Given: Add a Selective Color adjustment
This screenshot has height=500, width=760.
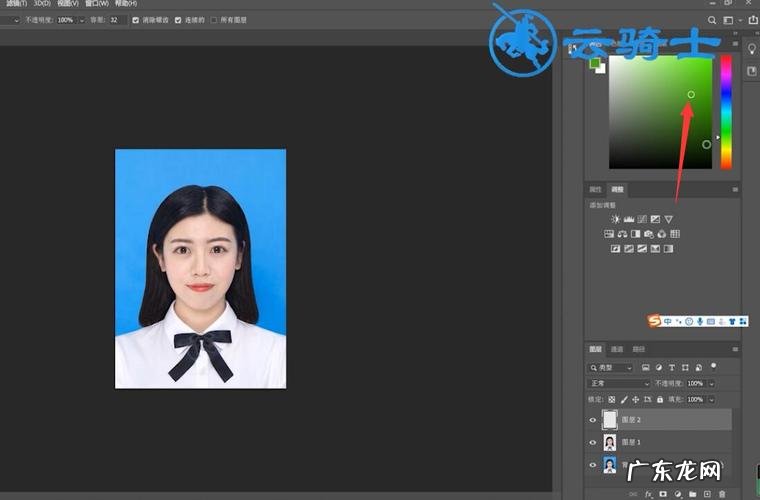Looking at the screenshot, I should [x=655, y=249].
